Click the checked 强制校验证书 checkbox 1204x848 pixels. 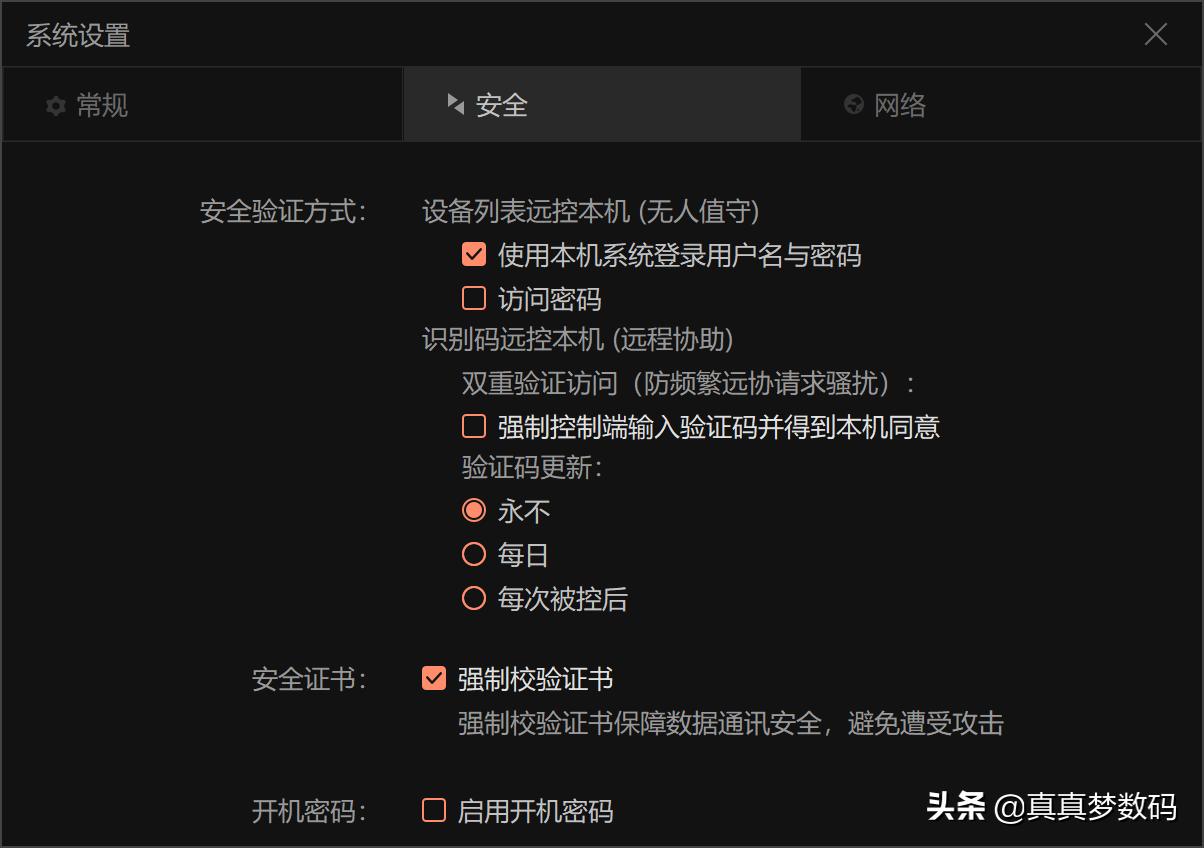433,679
